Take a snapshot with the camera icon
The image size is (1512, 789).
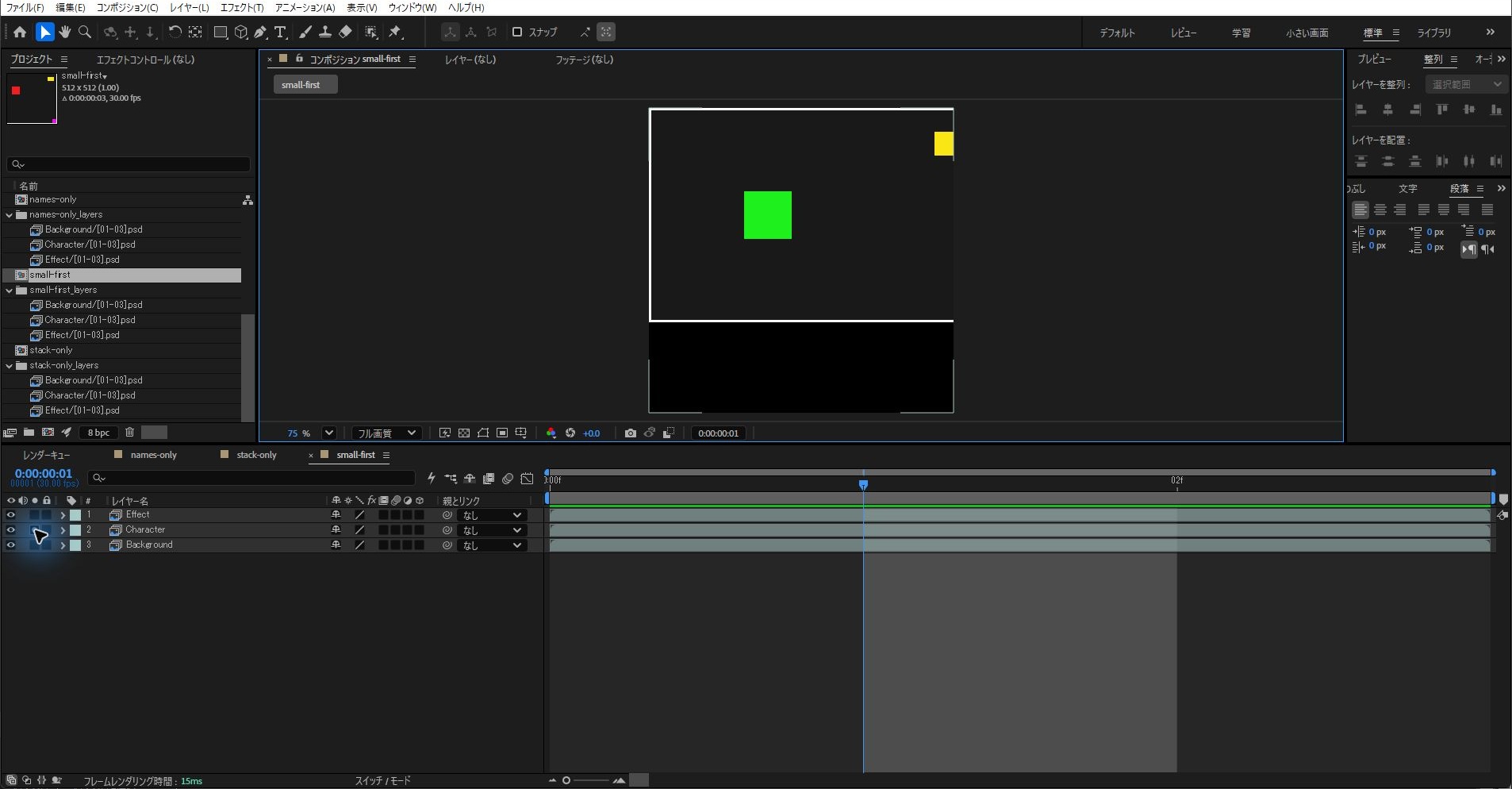[x=630, y=433]
